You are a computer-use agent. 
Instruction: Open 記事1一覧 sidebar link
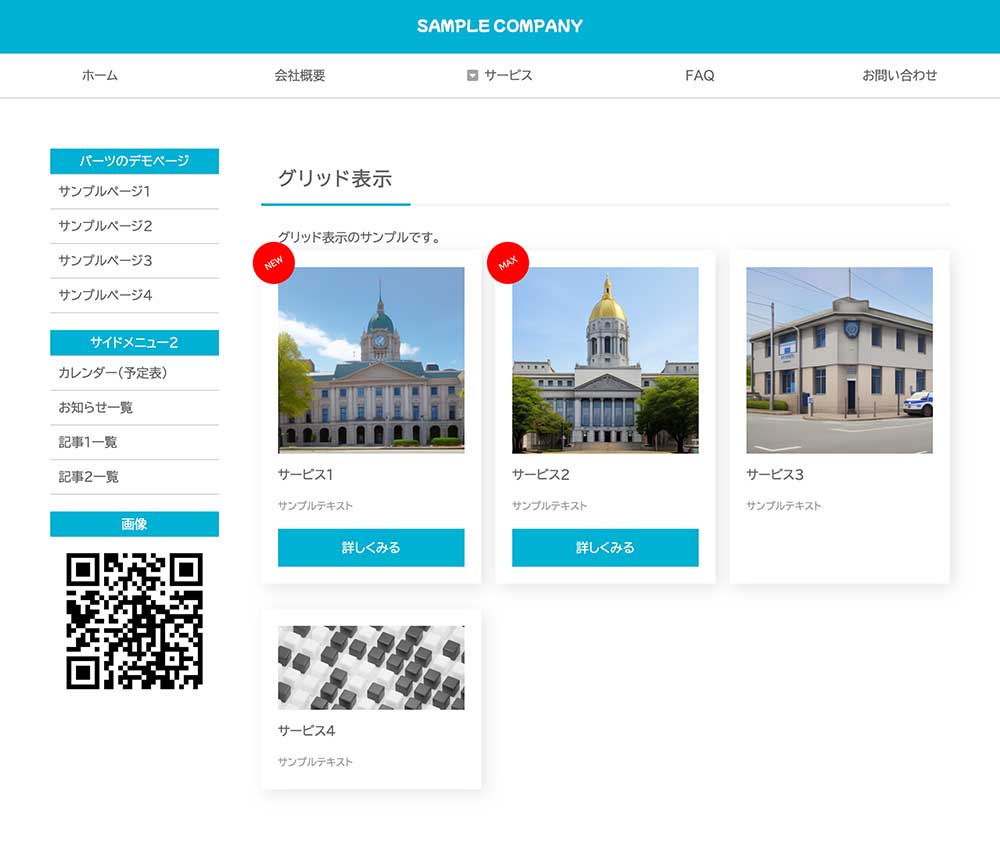pos(135,441)
